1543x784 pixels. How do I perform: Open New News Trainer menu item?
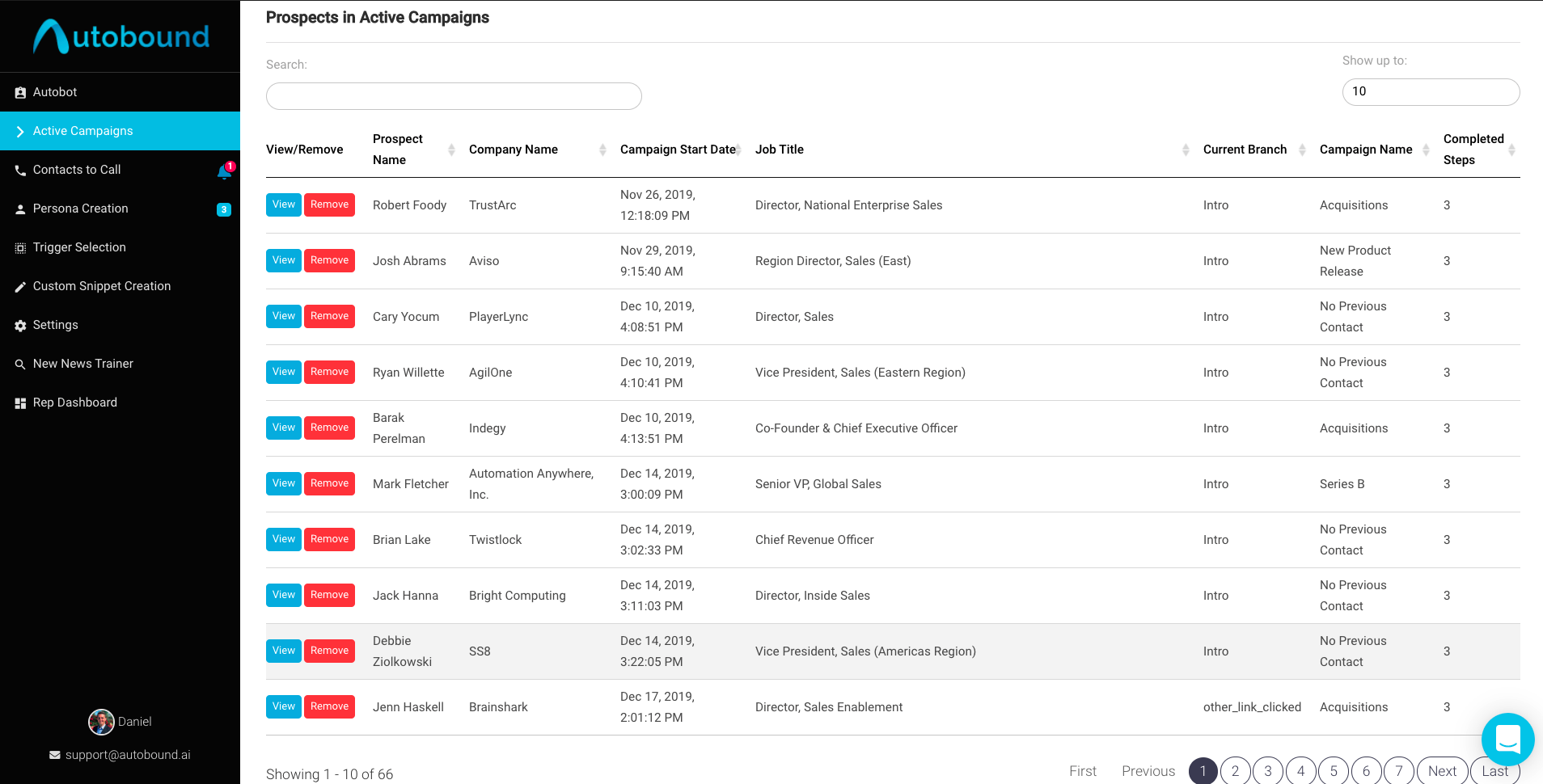pos(82,364)
